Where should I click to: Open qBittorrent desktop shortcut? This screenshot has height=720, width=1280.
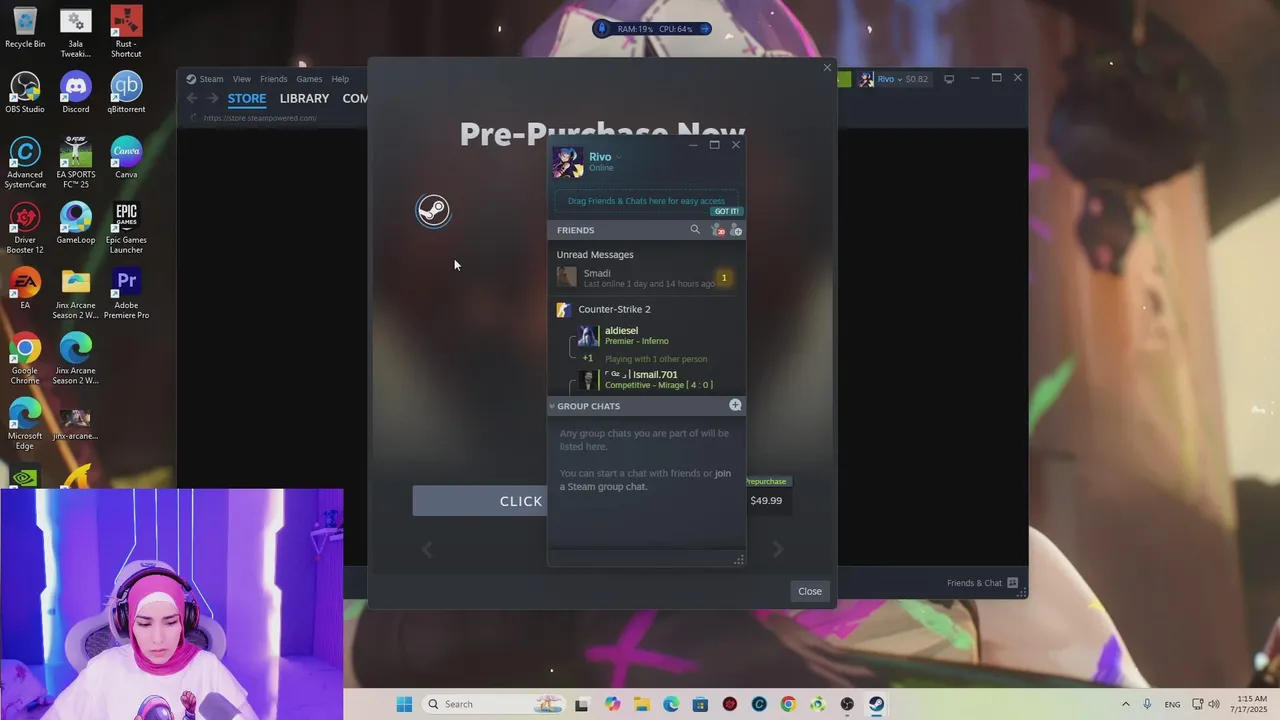click(x=126, y=93)
